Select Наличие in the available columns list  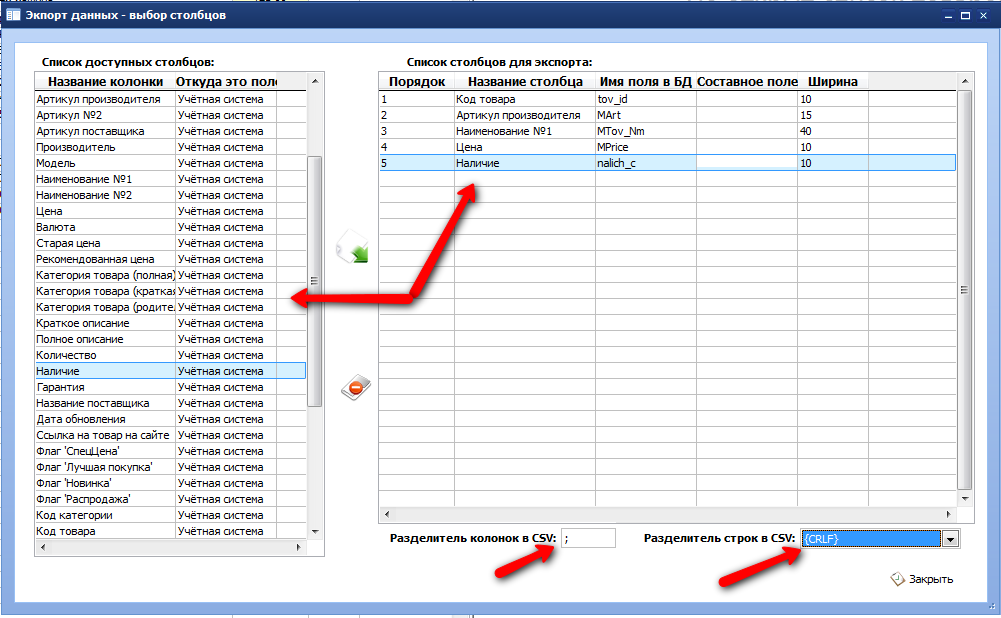[x=170, y=371]
